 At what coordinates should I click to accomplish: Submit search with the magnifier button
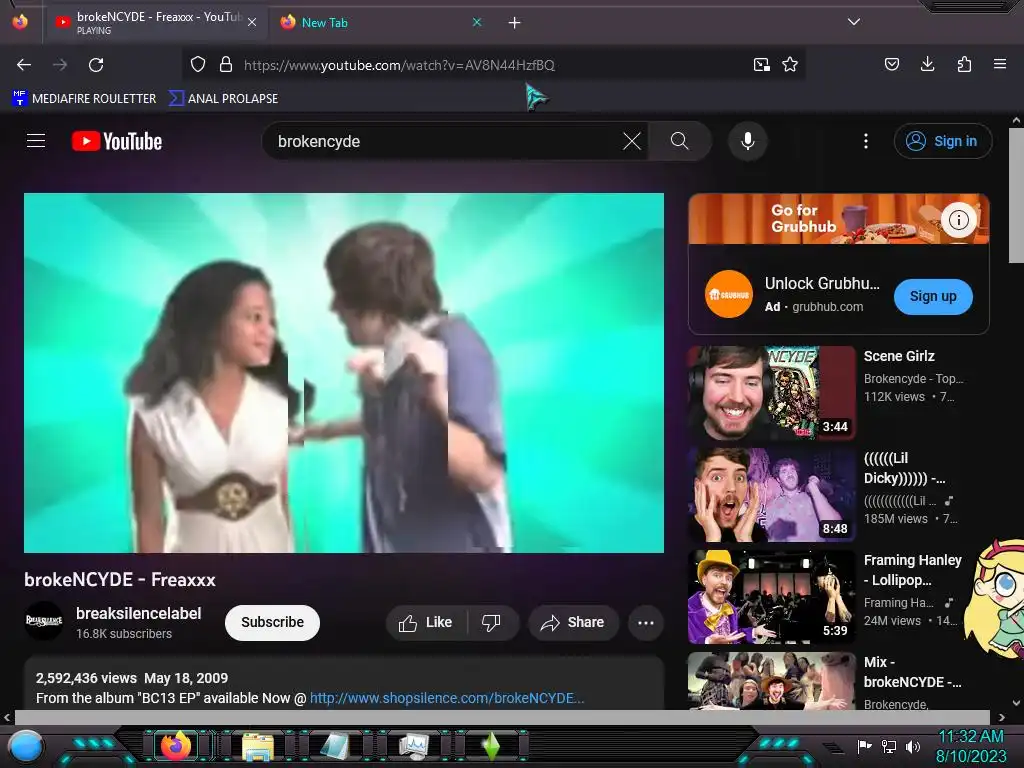679,141
